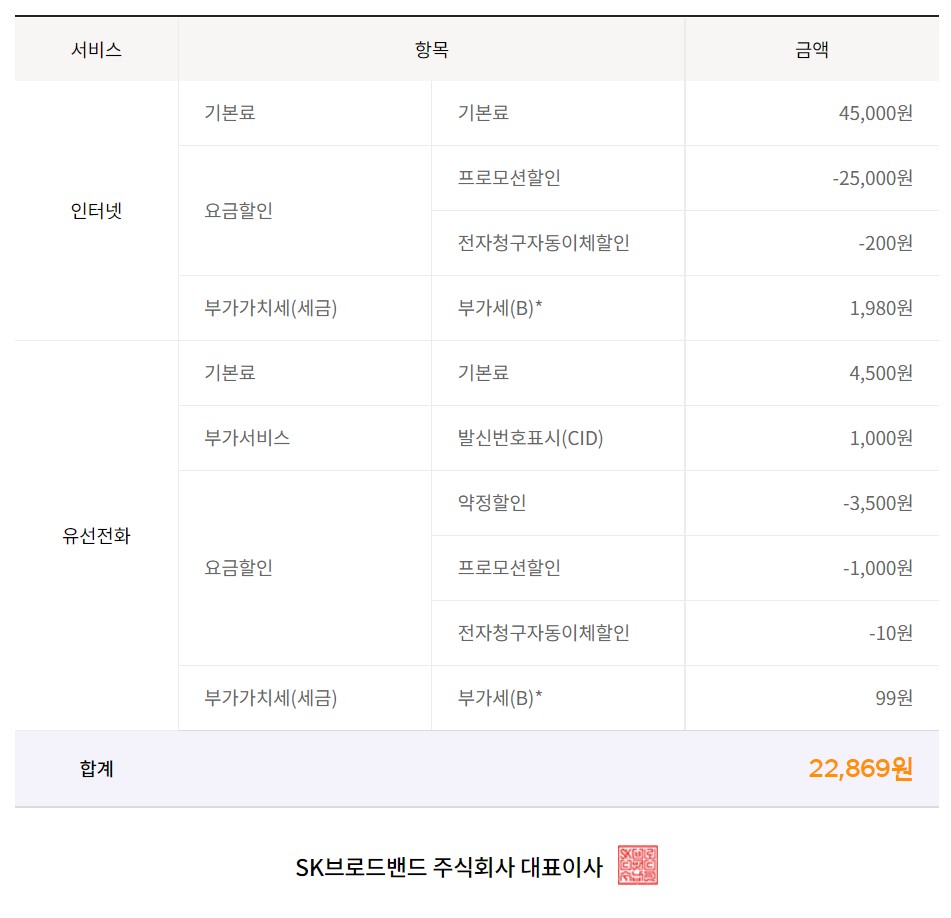Select the -25,000원 promotion discount amount
This screenshot has width=951, height=918.
pyautogui.click(x=871, y=178)
